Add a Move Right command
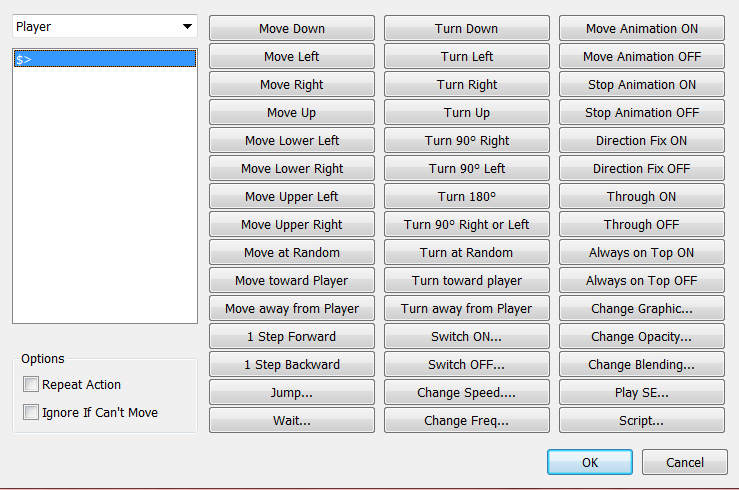Viewport: 739px width, 490px height. pyautogui.click(x=292, y=84)
